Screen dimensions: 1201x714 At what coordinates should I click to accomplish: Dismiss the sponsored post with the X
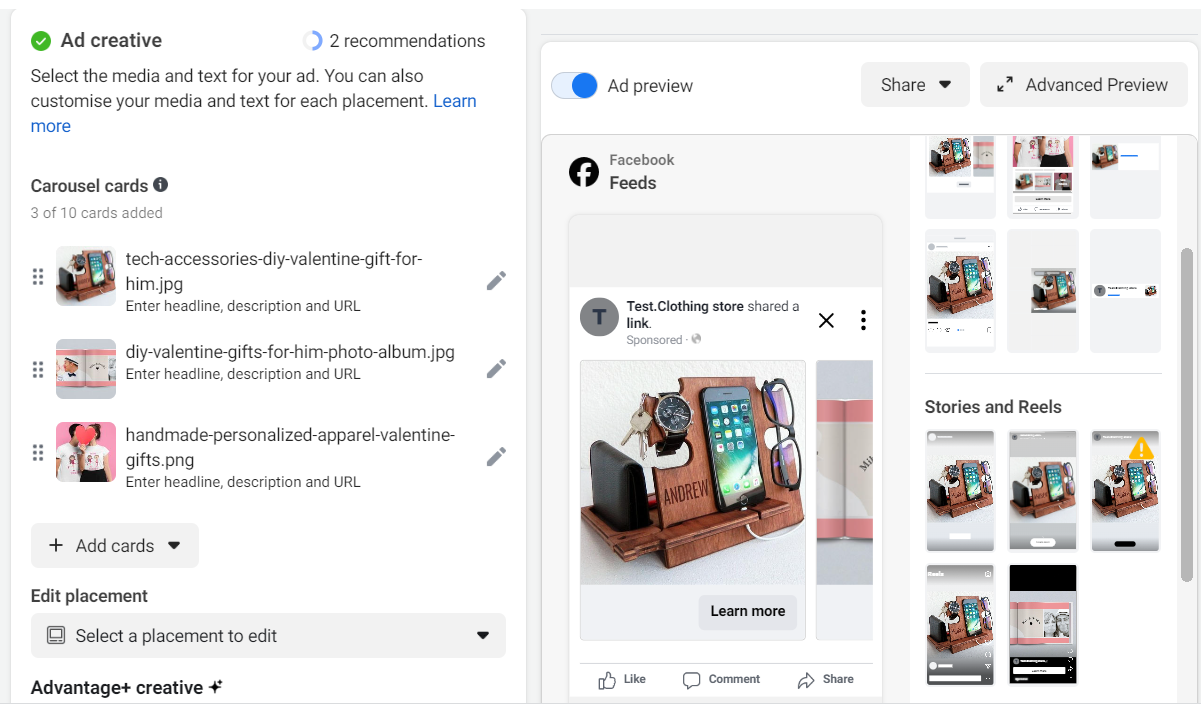point(826,320)
